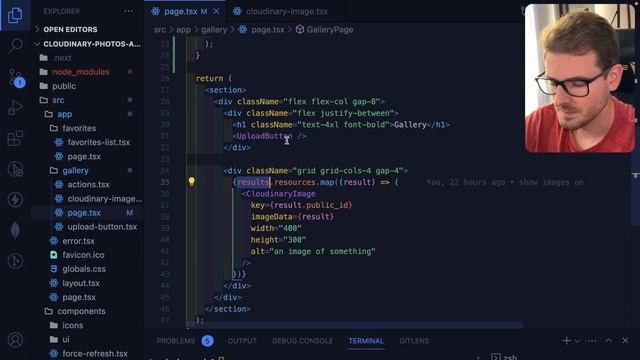
Task: Click the CloudinaryImage component on line 36
Action: pos(281,194)
